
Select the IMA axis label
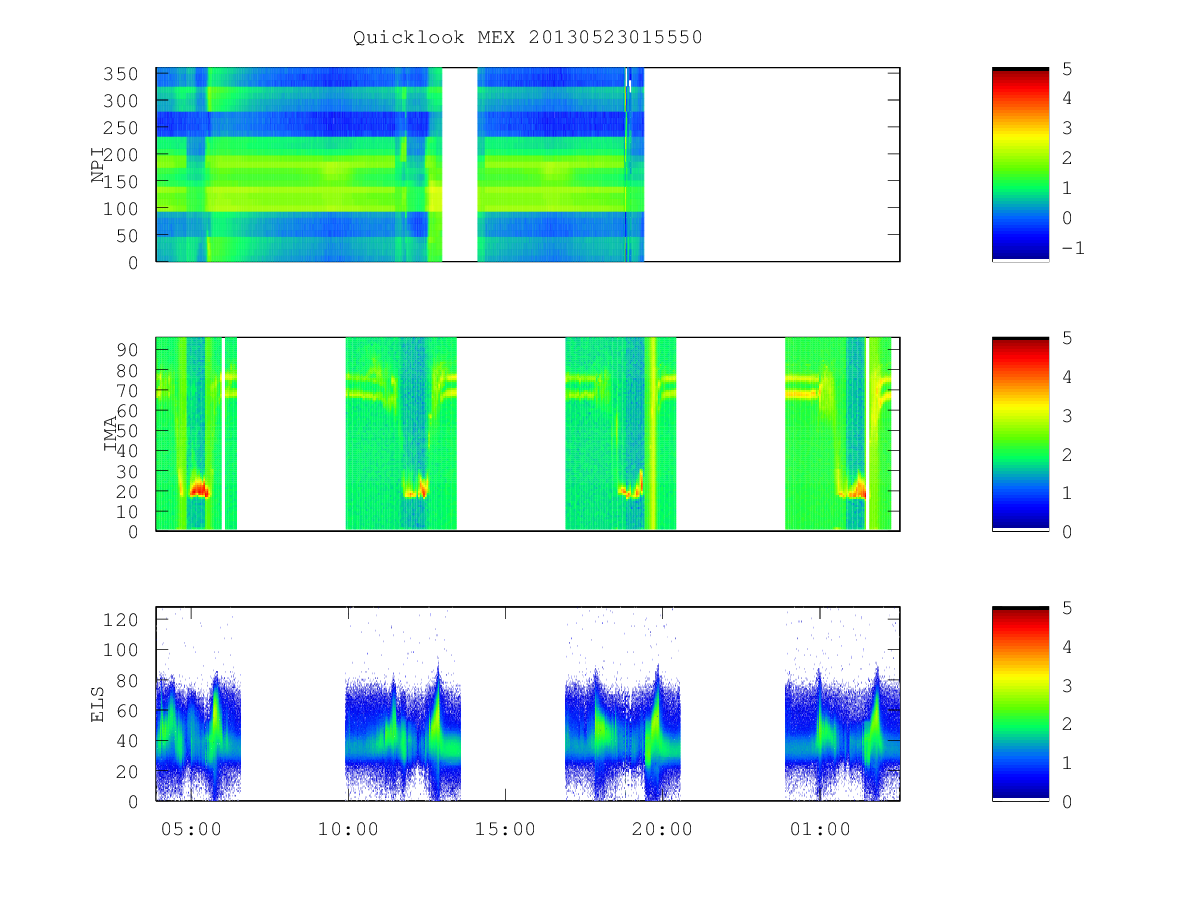111,435
